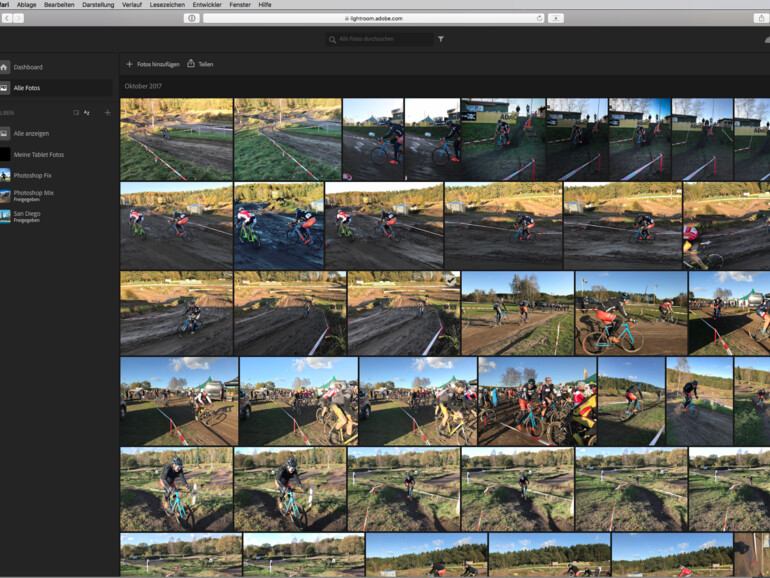Click Safari's forward arrow button
Image resolution: width=770 pixels, height=578 pixels.
(x=19, y=18)
